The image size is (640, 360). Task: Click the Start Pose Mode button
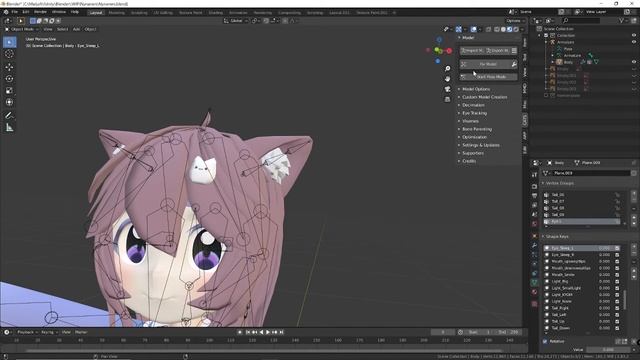489,77
